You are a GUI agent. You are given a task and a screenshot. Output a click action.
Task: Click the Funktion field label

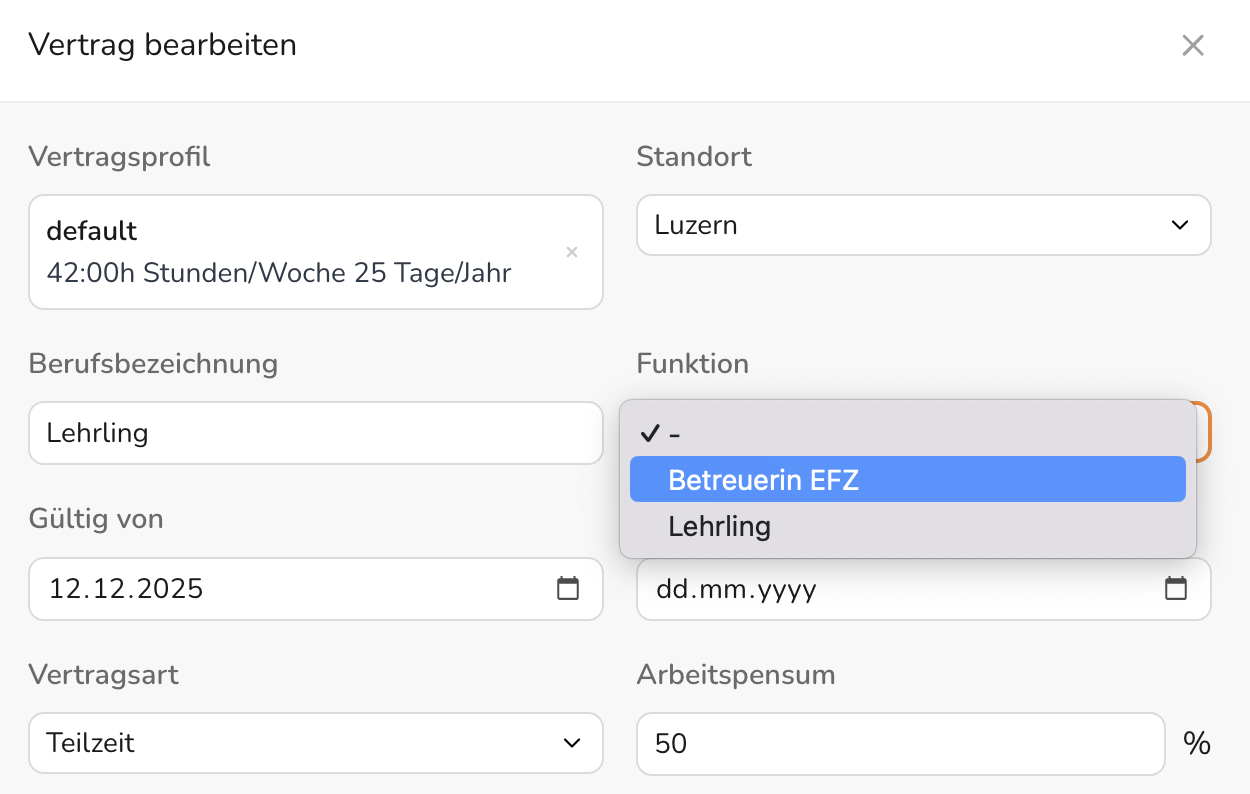(x=693, y=363)
